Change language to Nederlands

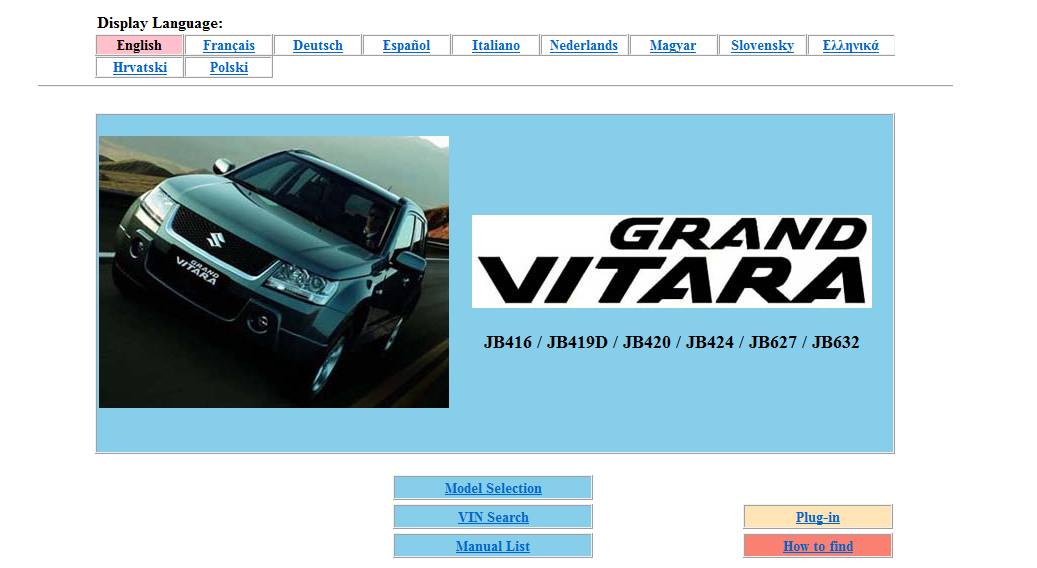pos(583,46)
